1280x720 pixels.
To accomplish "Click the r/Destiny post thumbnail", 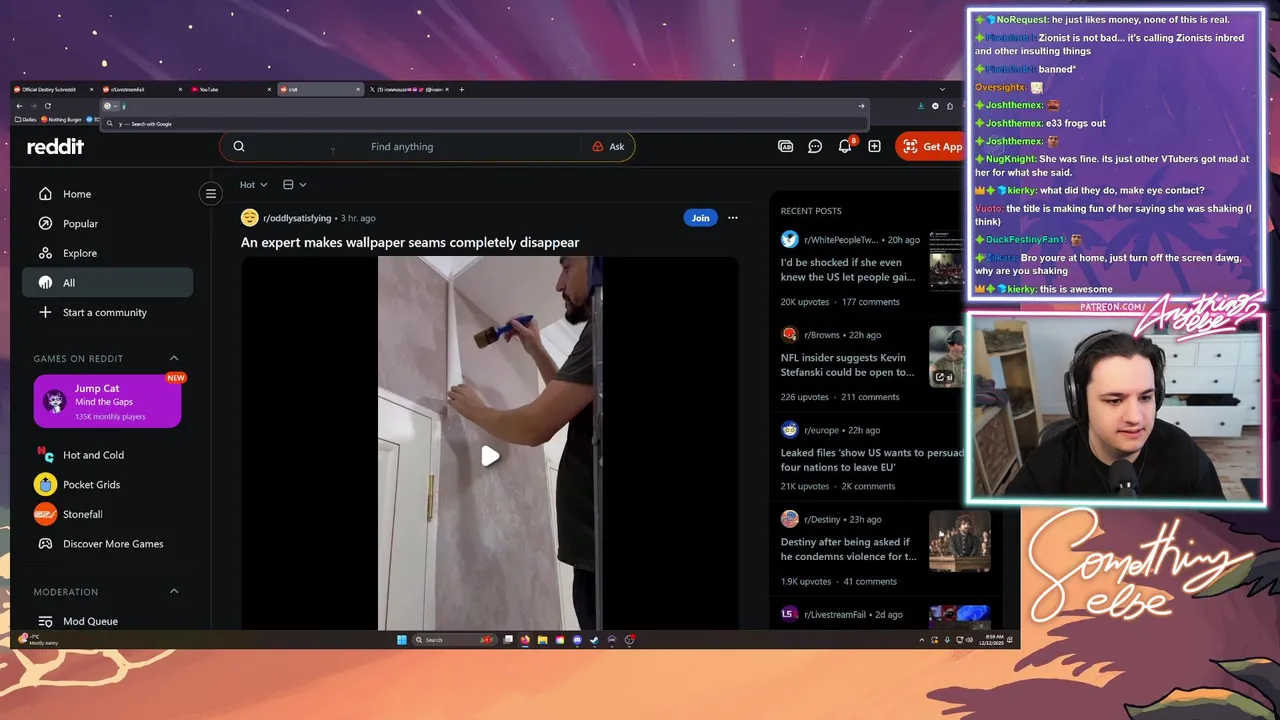I will (959, 541).
